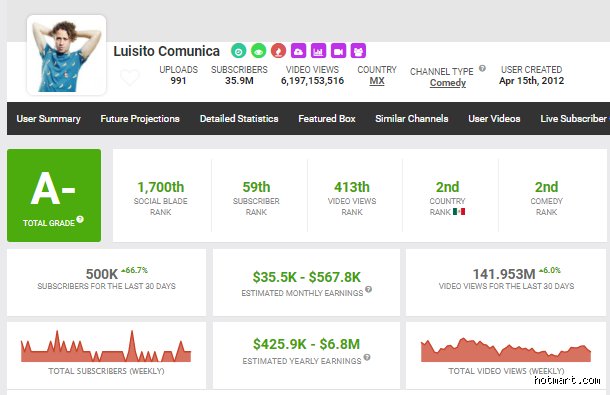The width and height of the screenshot is (610, 395).
Task: Click the purple group badge icon
Action: [358, 51]
